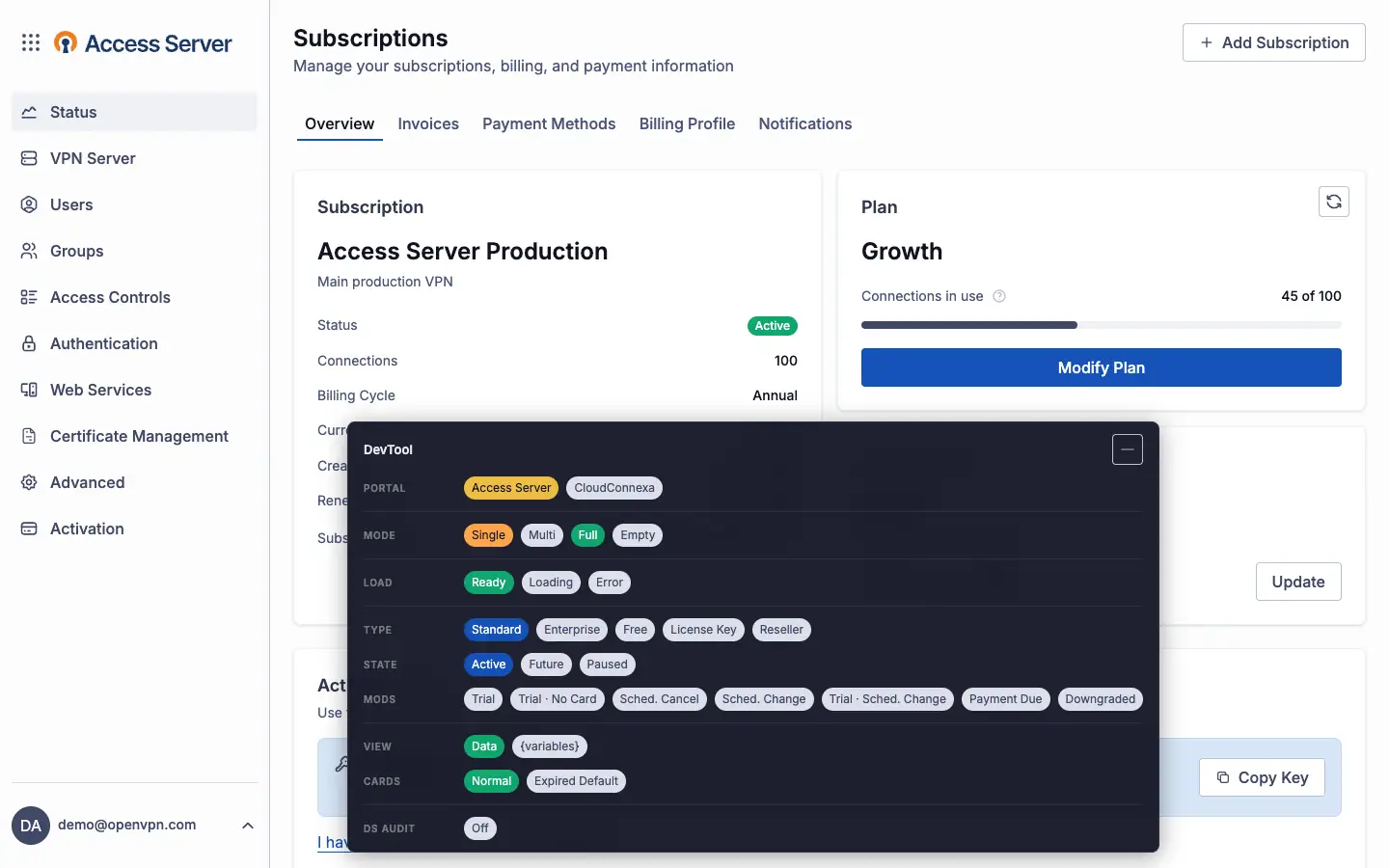1389x868 pixels.
Task: Open the apps grid icon
Action: [x=31, y=42]
